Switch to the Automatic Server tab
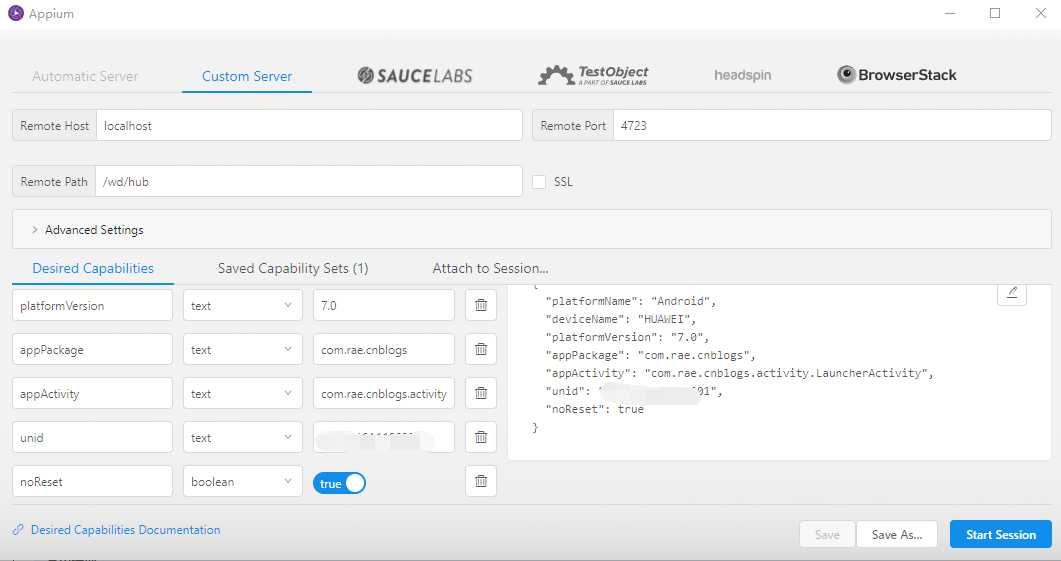This screenshot has width=1061, height=561. tap(85, 76)
